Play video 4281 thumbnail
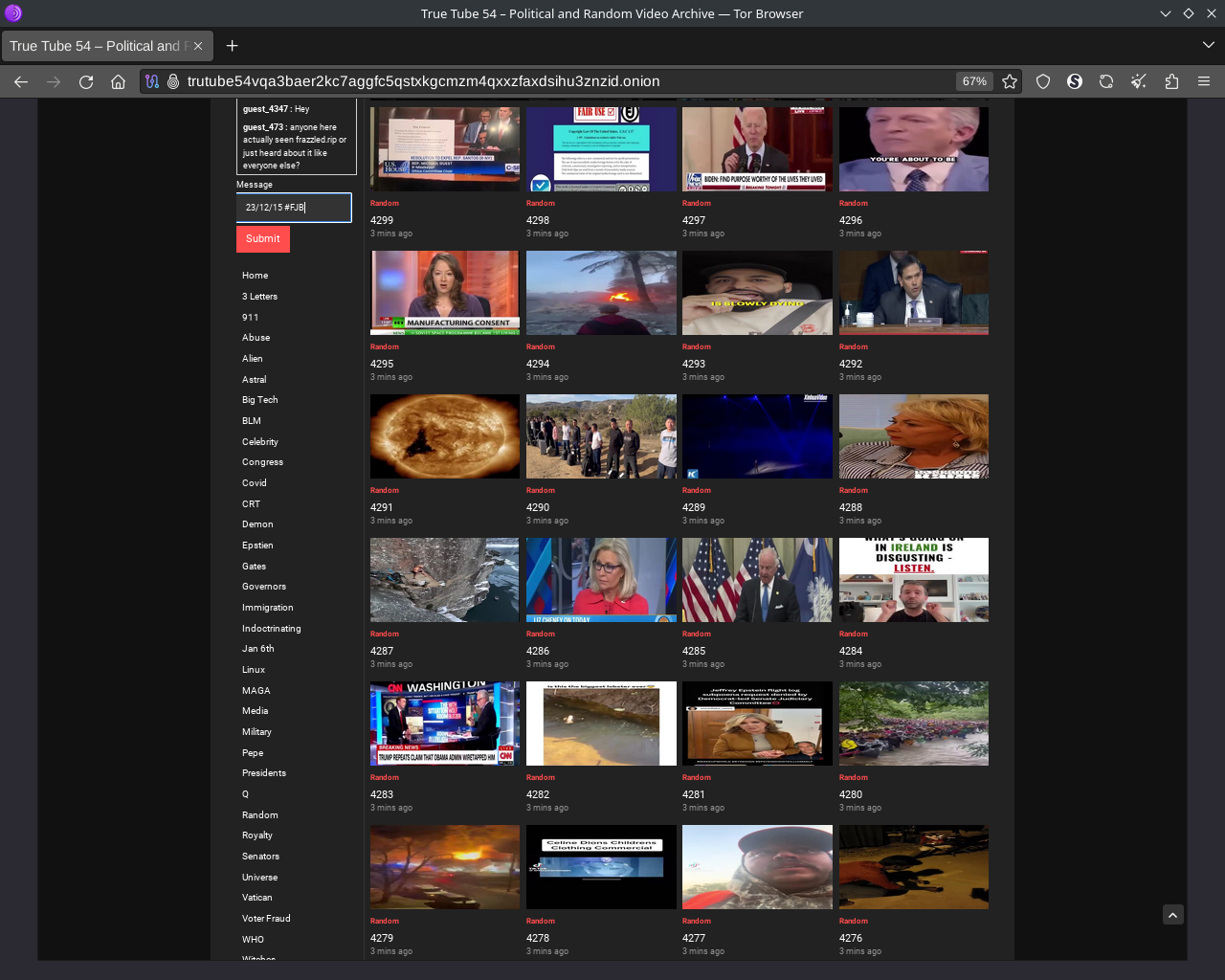The width and height of the screenshot is (1225, 980). (757, 724)
